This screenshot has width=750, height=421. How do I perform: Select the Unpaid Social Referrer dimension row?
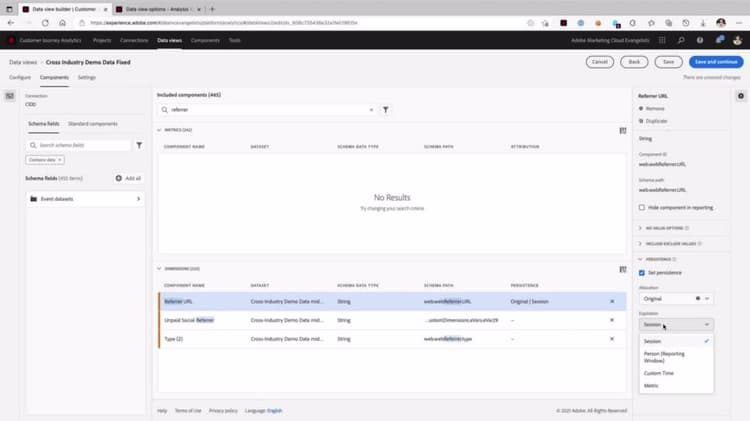click(392, 320)
